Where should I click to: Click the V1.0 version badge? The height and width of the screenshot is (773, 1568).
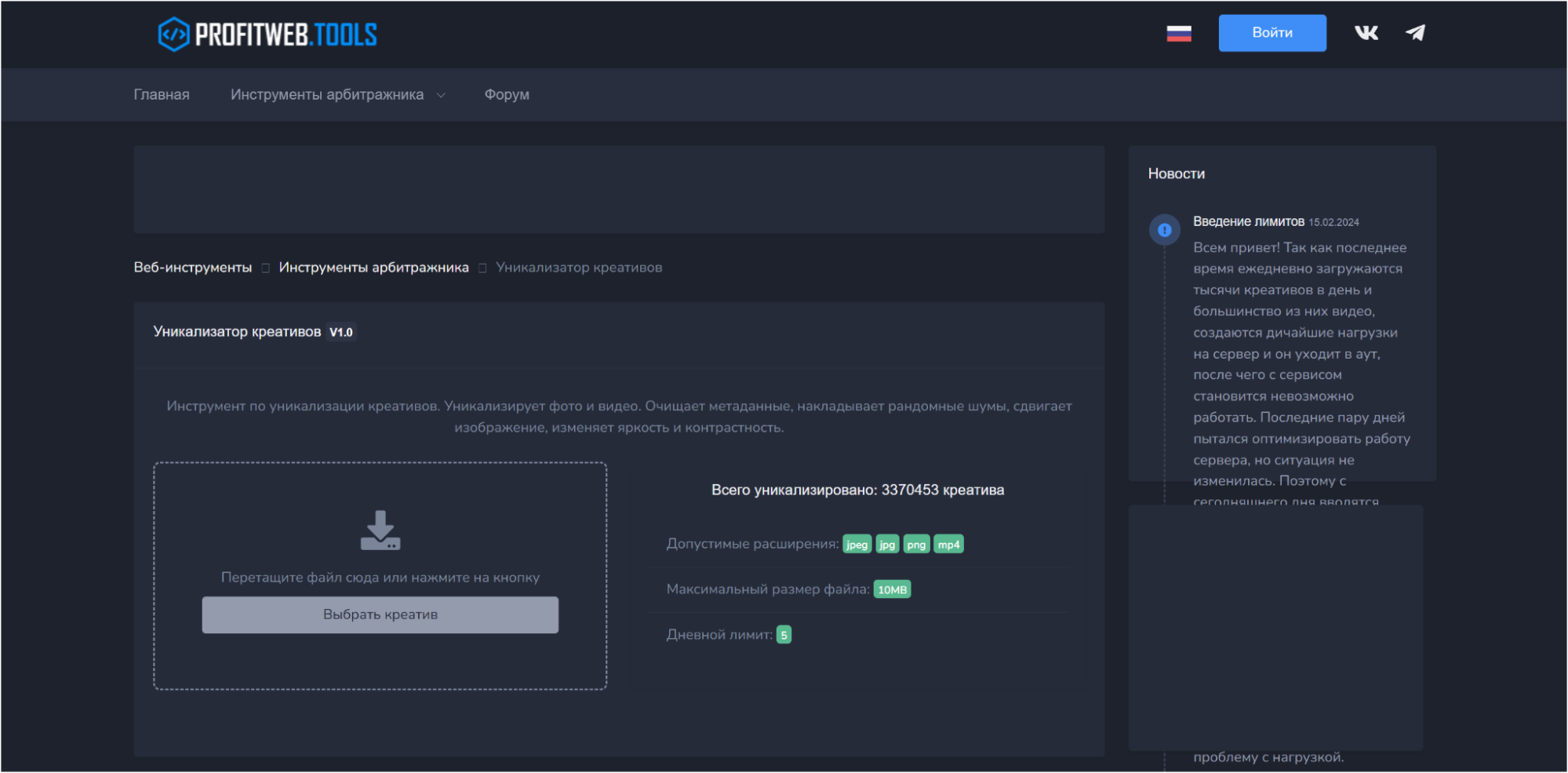click(x=341, y=332)
